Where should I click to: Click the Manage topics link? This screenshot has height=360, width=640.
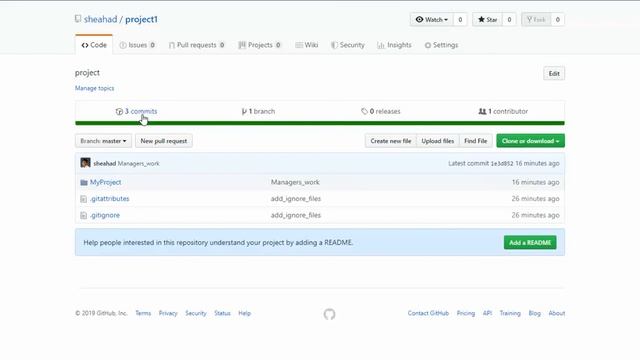tap(94, 88)
